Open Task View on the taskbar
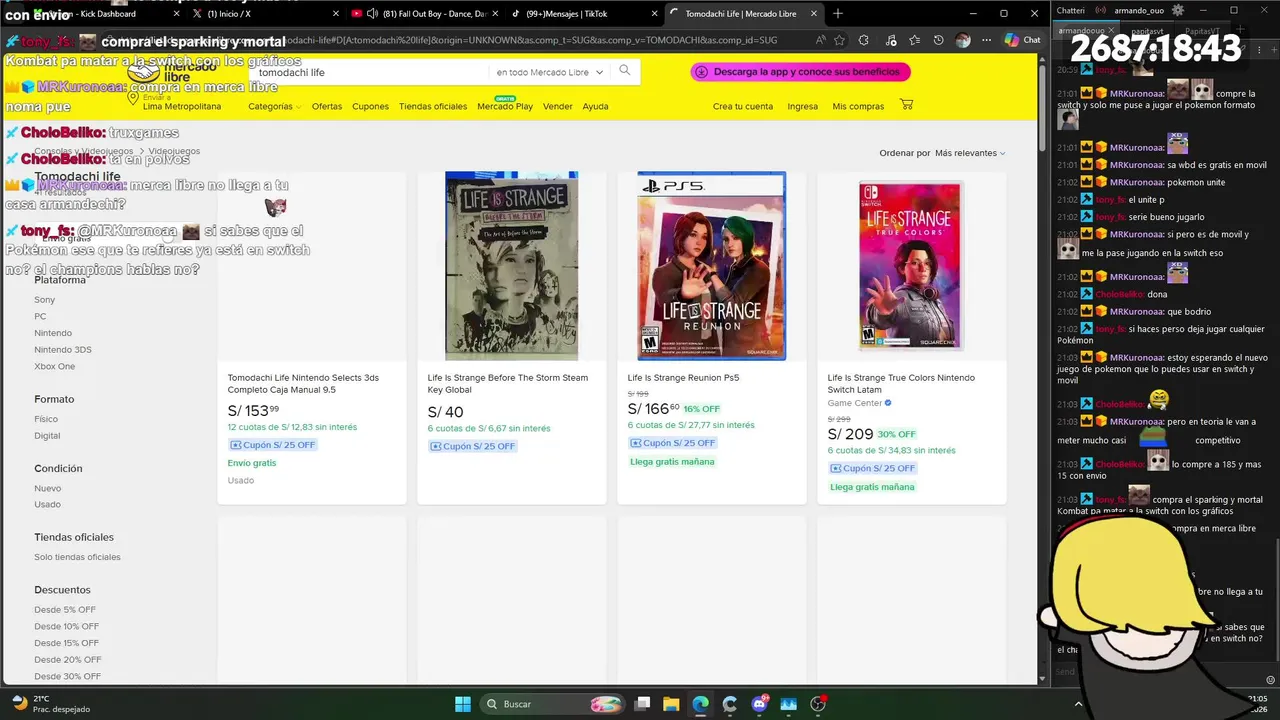 coord(643,704)
